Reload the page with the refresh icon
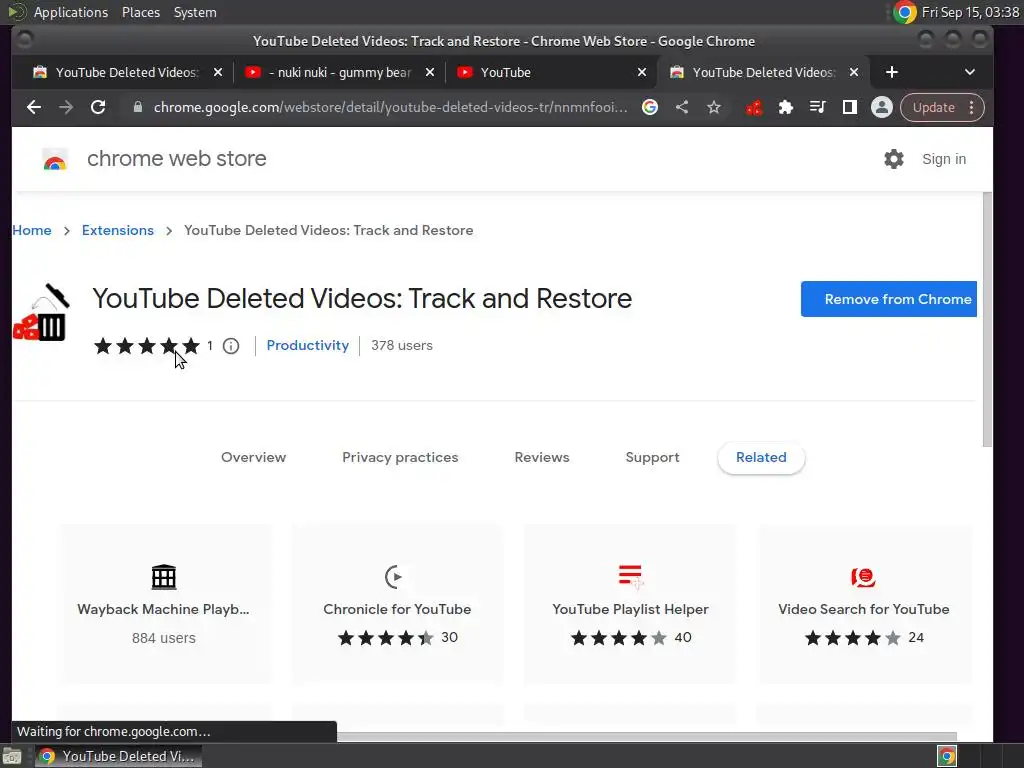 coord(98,107)
